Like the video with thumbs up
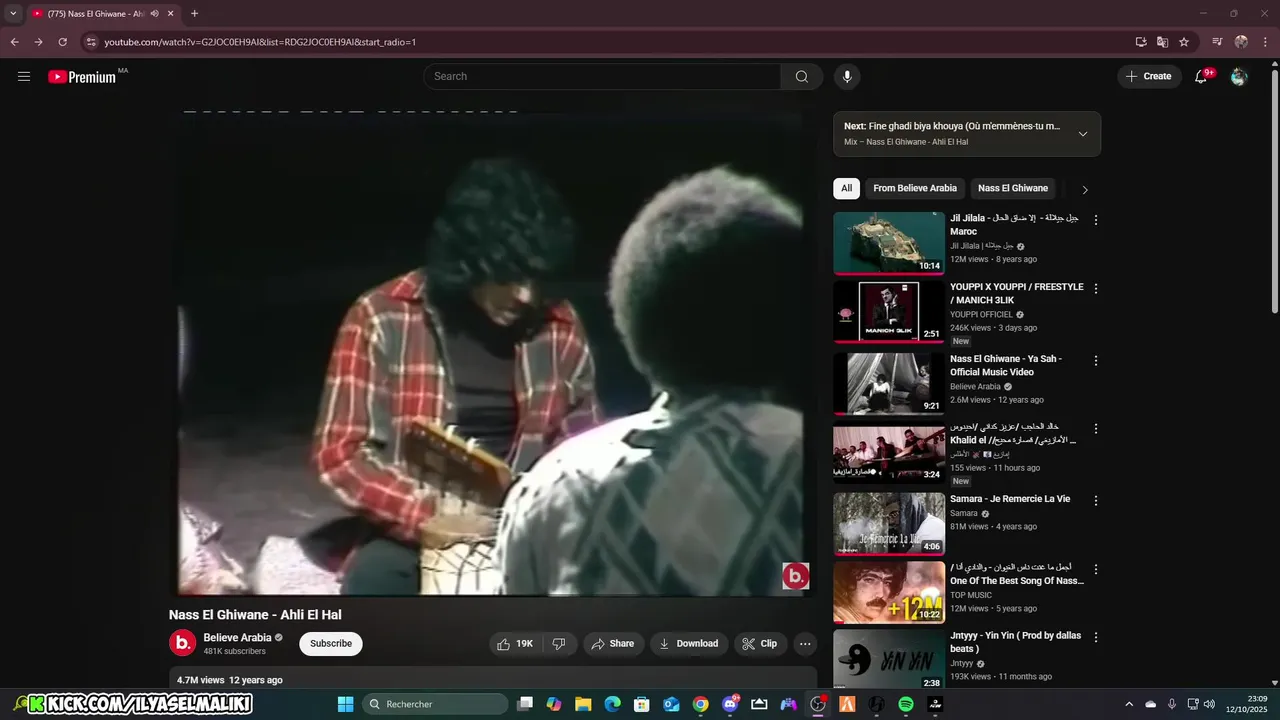1280x720 pixels. click(515, 644)
